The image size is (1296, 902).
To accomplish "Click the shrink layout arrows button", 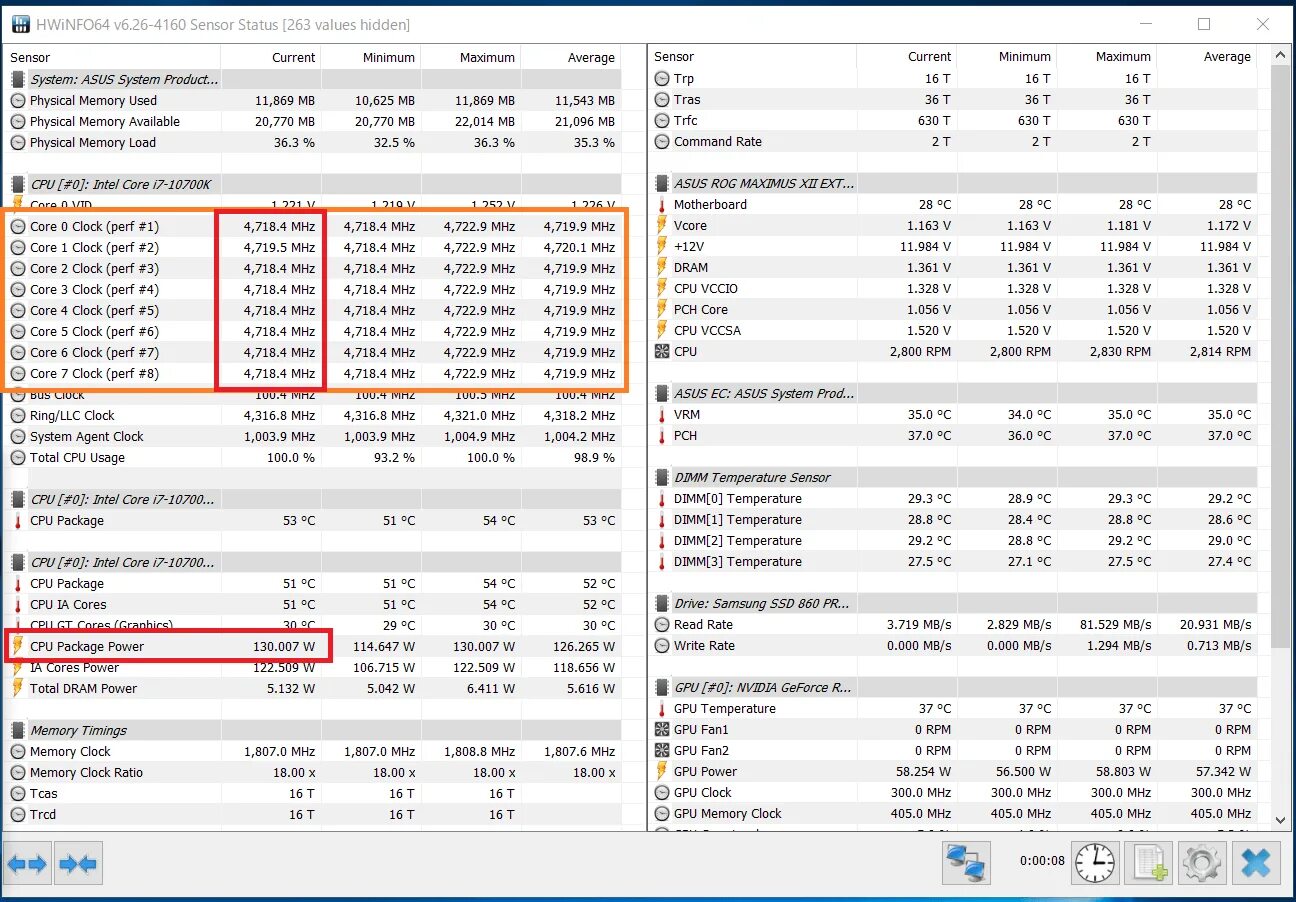I will 78,863.
